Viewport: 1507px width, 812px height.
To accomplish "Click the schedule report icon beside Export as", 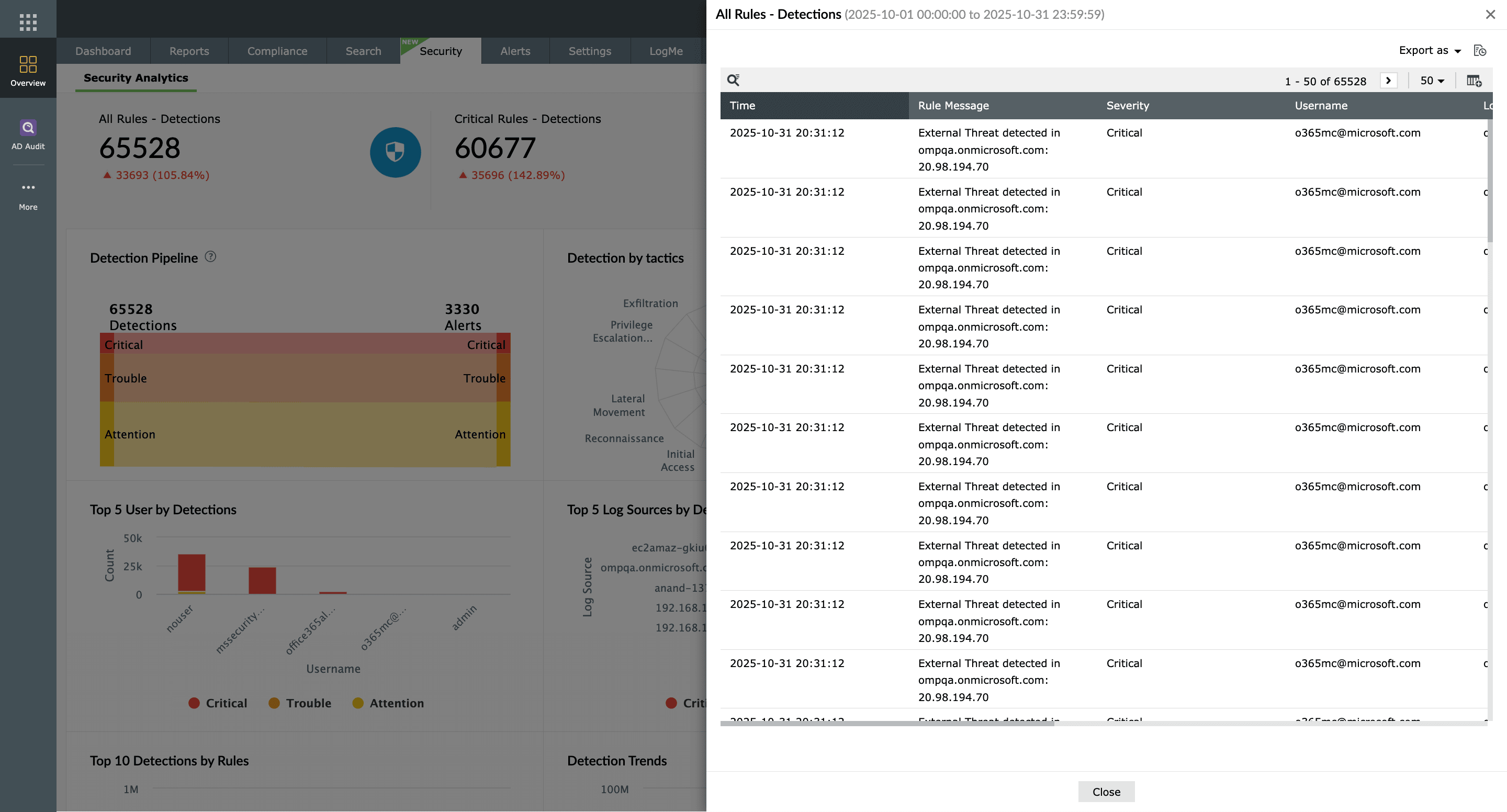I will [1480, 50].
